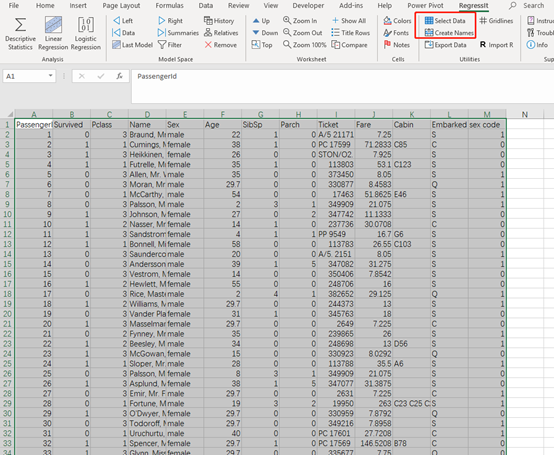Toggle Gridlines display

coord(496,21)
